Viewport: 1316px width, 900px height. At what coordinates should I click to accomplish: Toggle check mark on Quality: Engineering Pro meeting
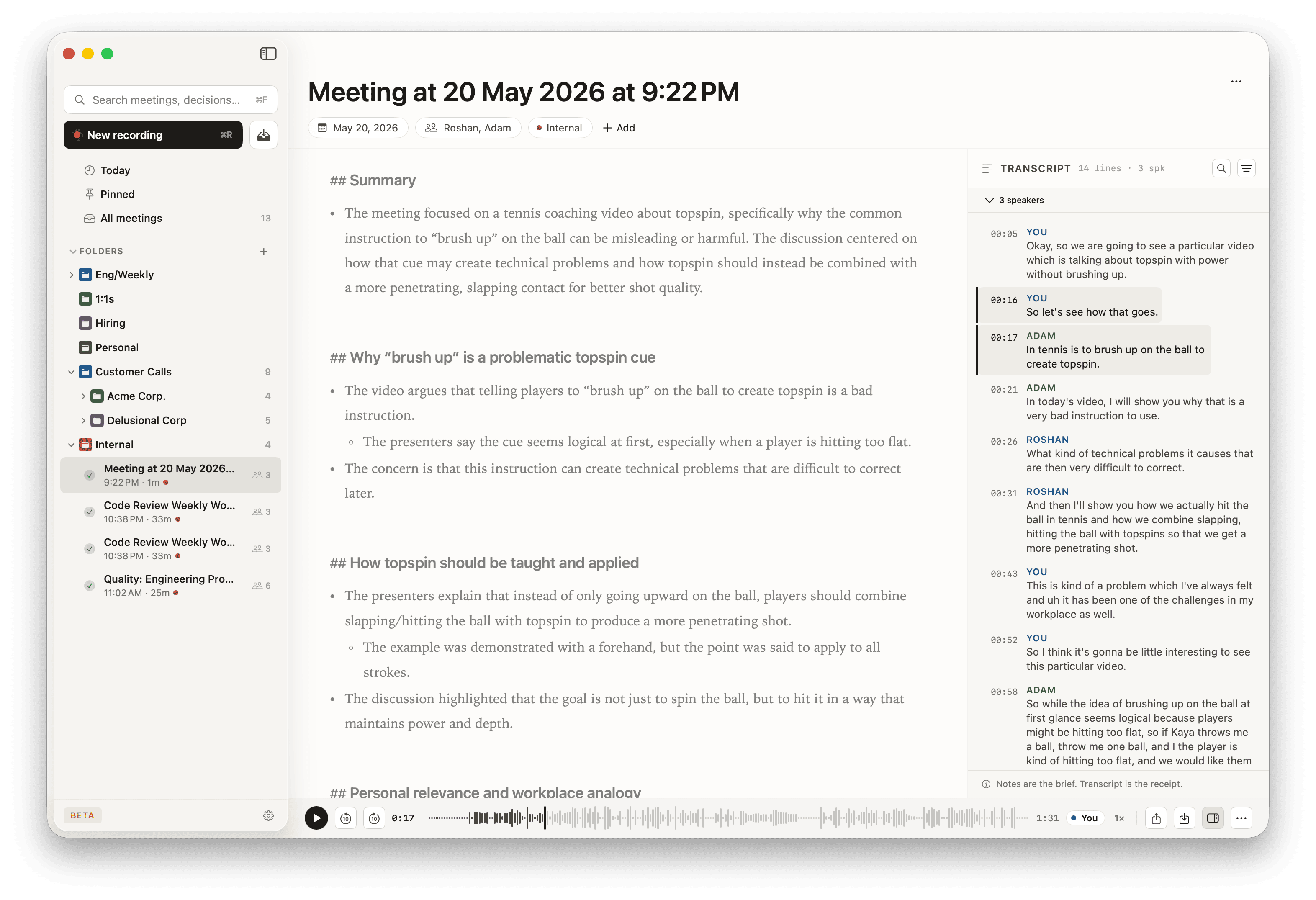[x=90, y=586]
